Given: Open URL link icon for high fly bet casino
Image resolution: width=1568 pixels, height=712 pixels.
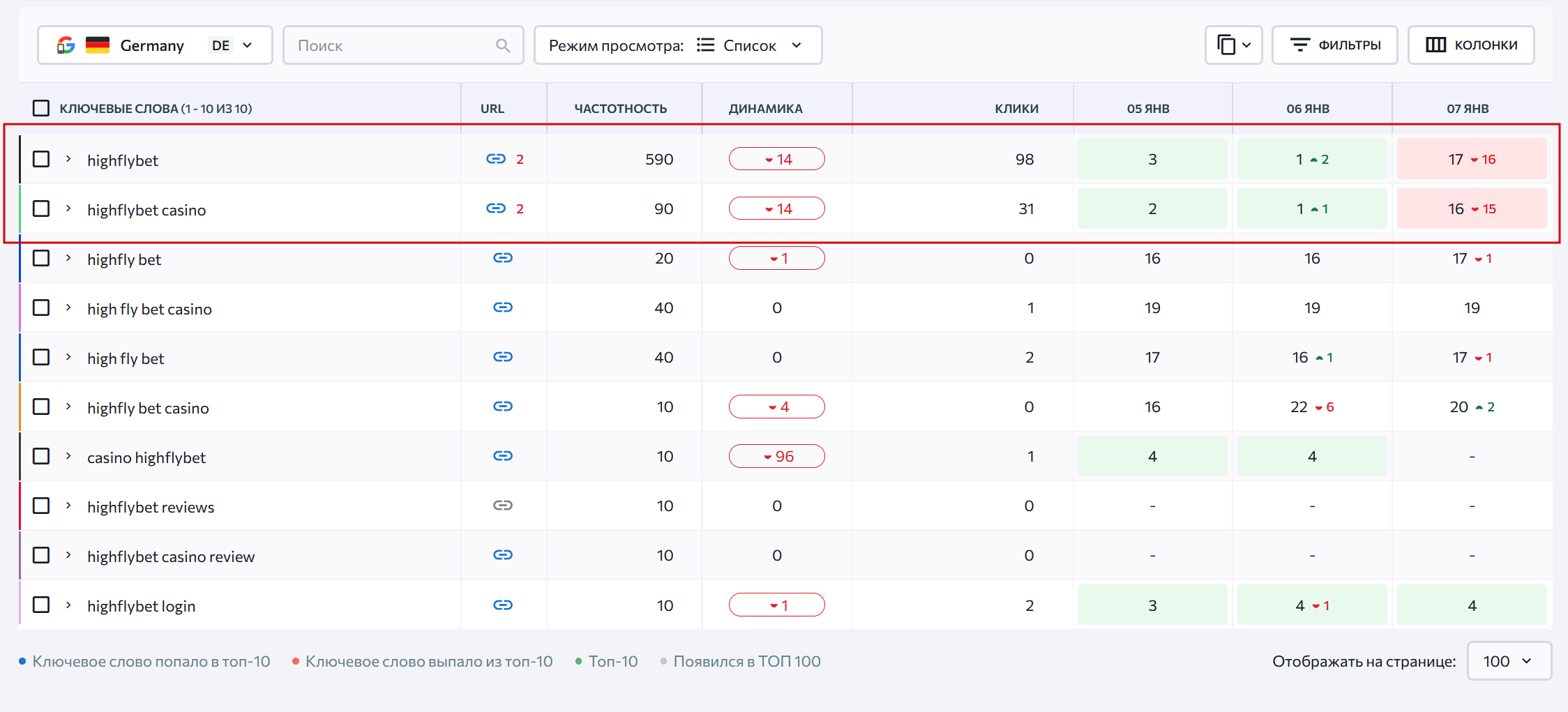Looking at the screenshot, I should click(x=503, y=308).
